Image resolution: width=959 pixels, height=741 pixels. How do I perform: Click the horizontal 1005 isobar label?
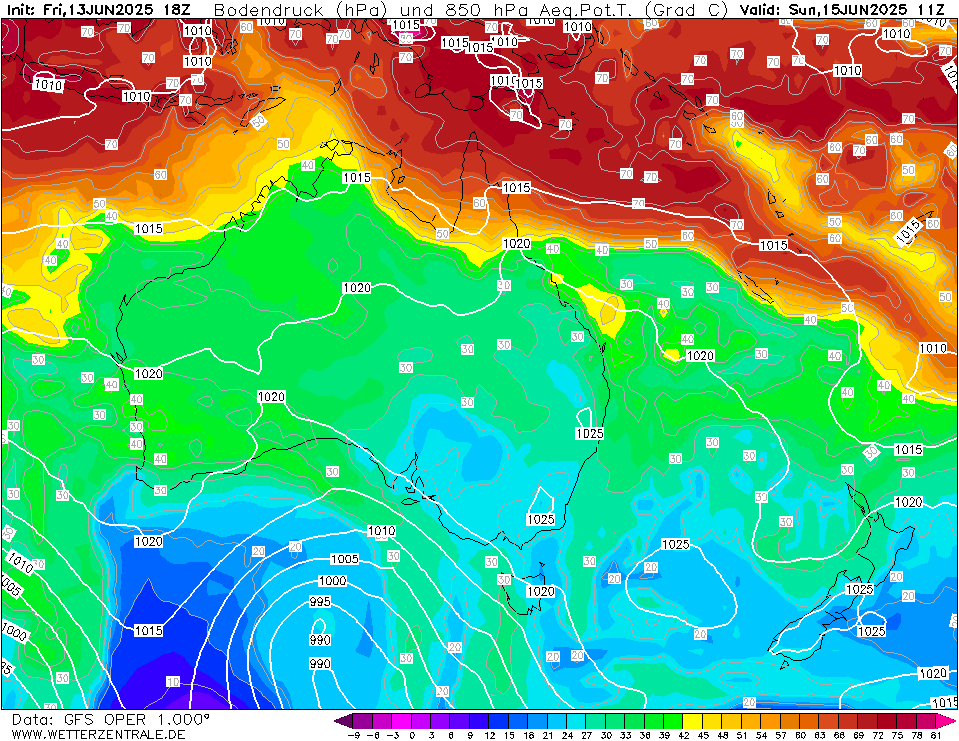(x=344, y=559)
